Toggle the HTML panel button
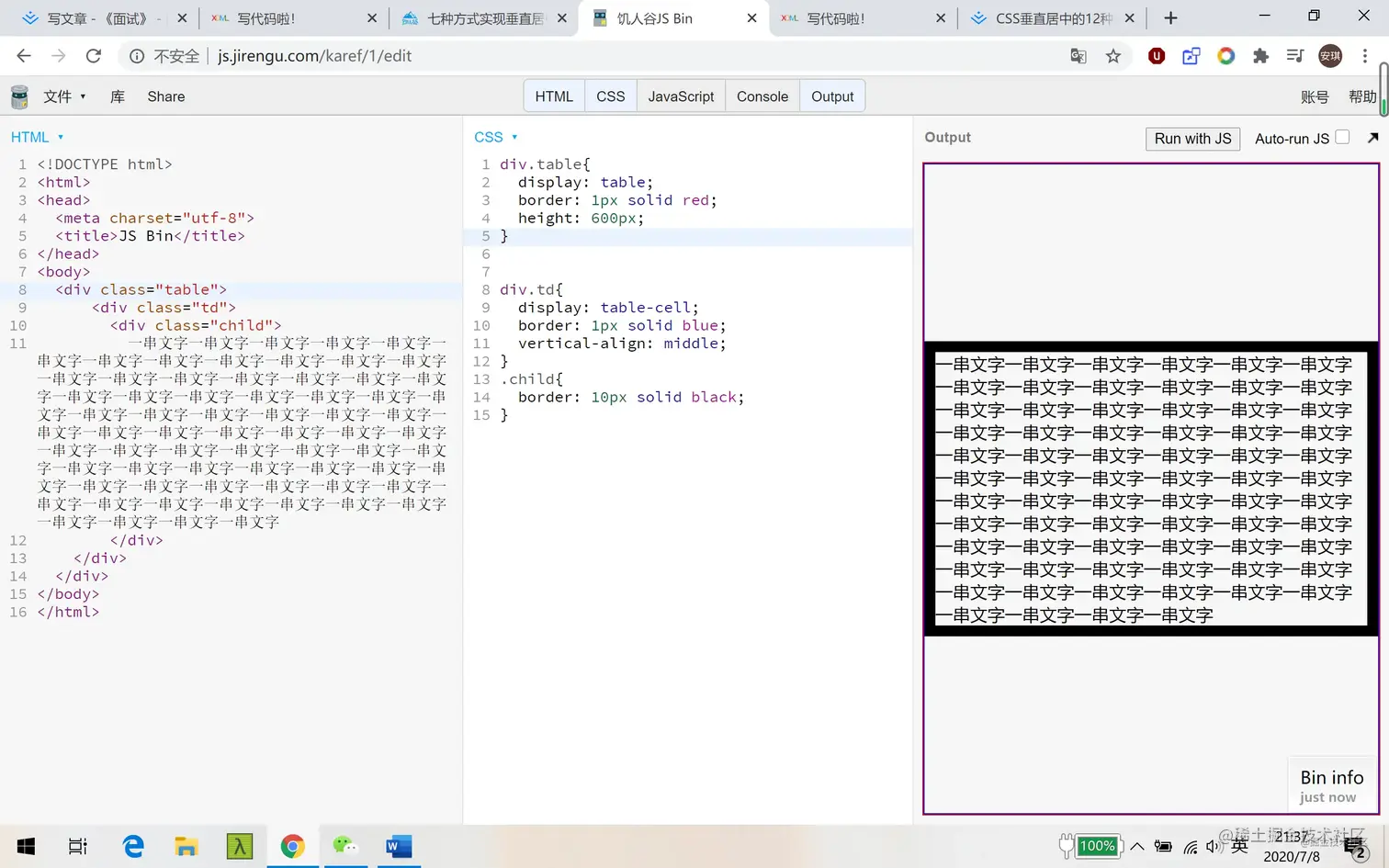The image size is (1389, 868). pos(554,96)
